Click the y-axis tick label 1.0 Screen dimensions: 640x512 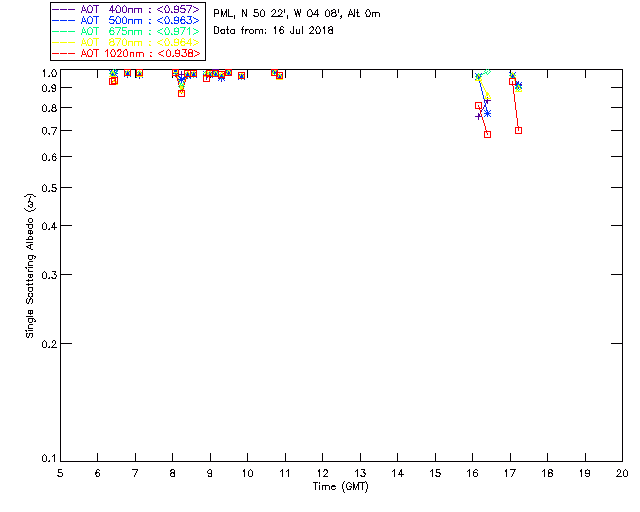[49, 73]
